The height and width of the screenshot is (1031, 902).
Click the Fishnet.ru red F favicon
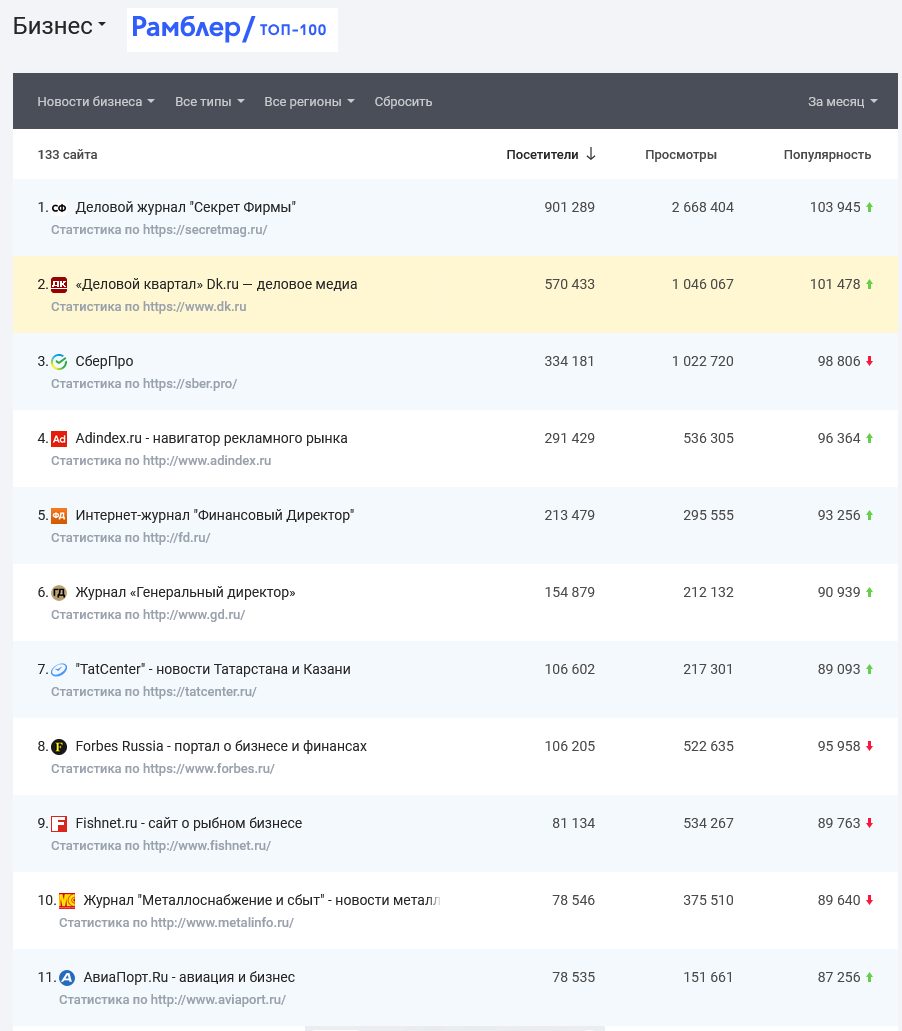tap(59, 824)
